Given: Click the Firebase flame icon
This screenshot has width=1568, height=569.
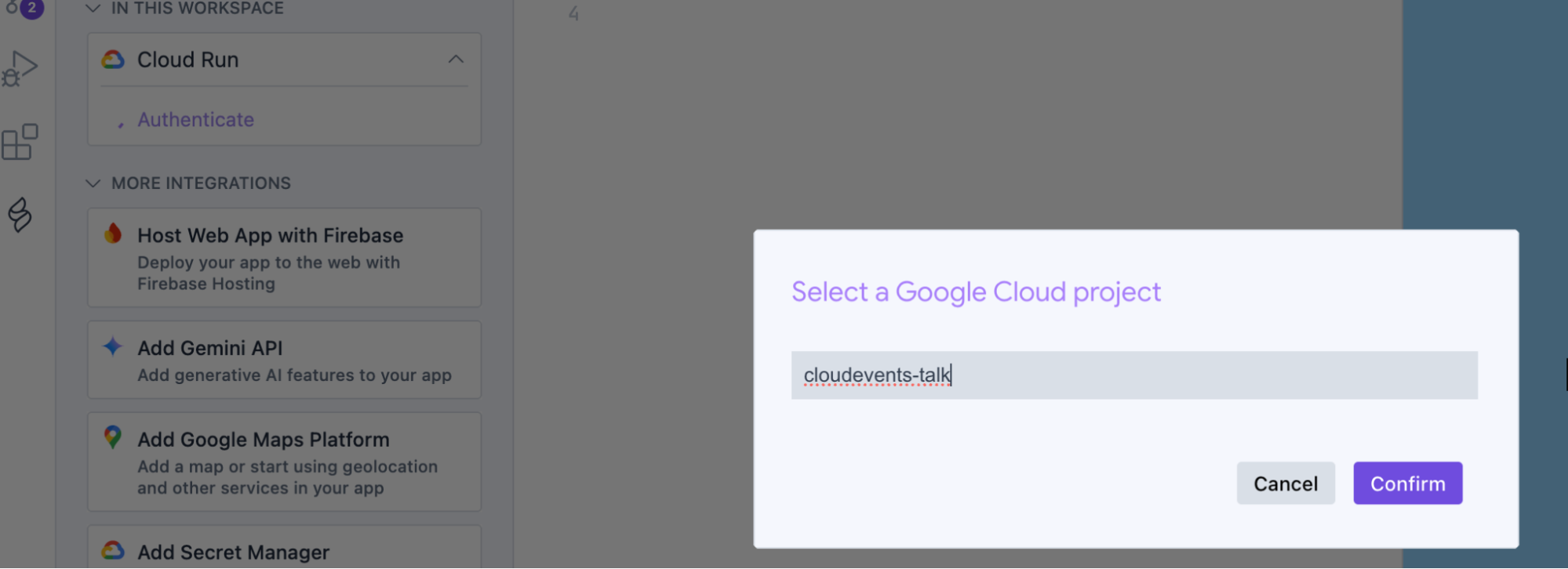Looking at the screenshot, I should (x=113, y=234).
